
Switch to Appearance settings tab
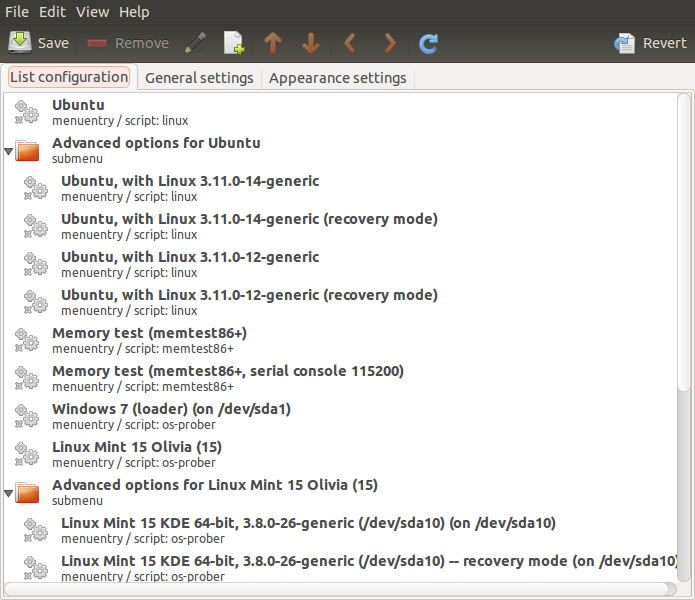click(337, 78)
